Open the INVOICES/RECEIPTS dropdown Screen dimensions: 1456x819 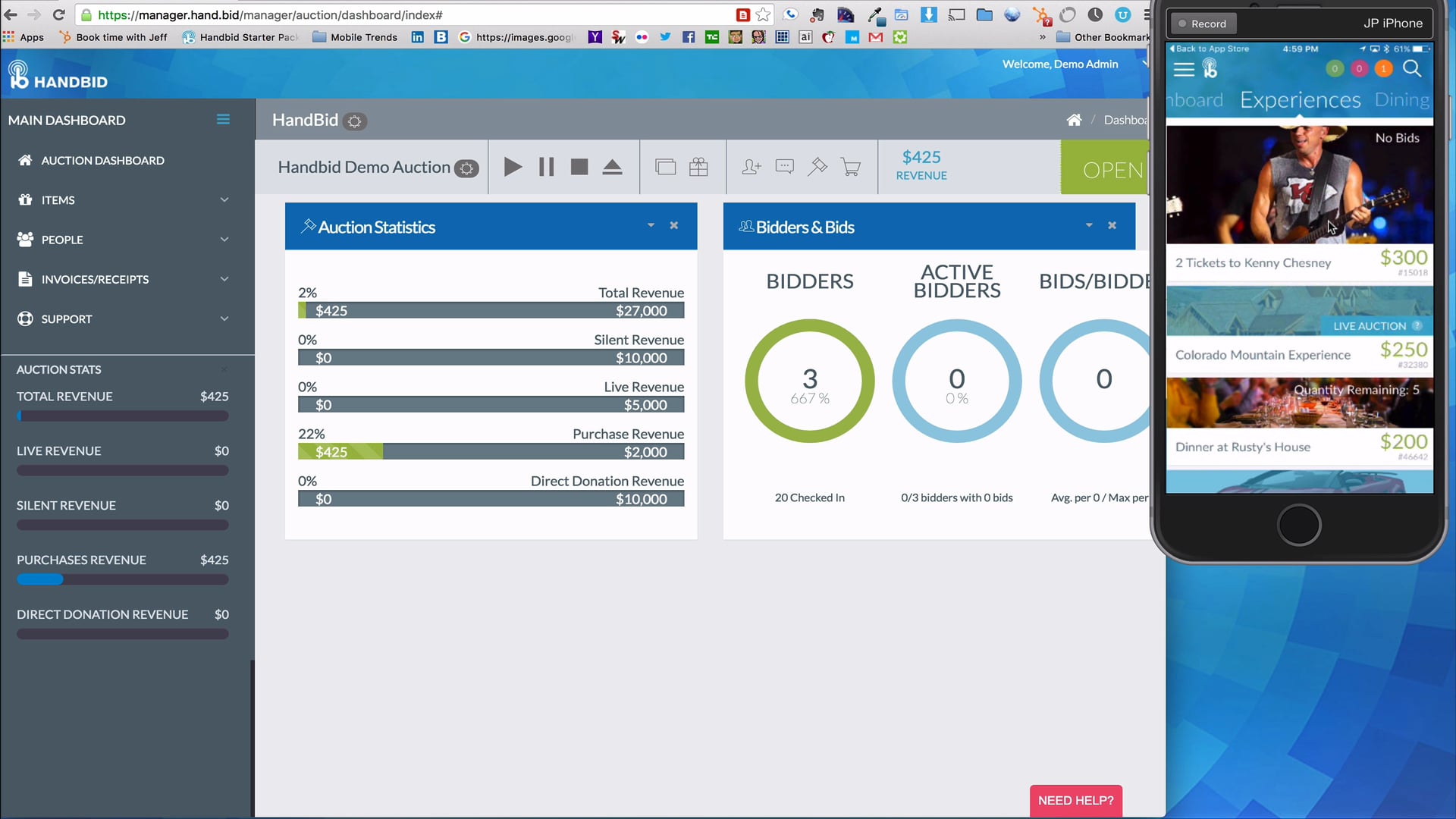pos(224,279)
